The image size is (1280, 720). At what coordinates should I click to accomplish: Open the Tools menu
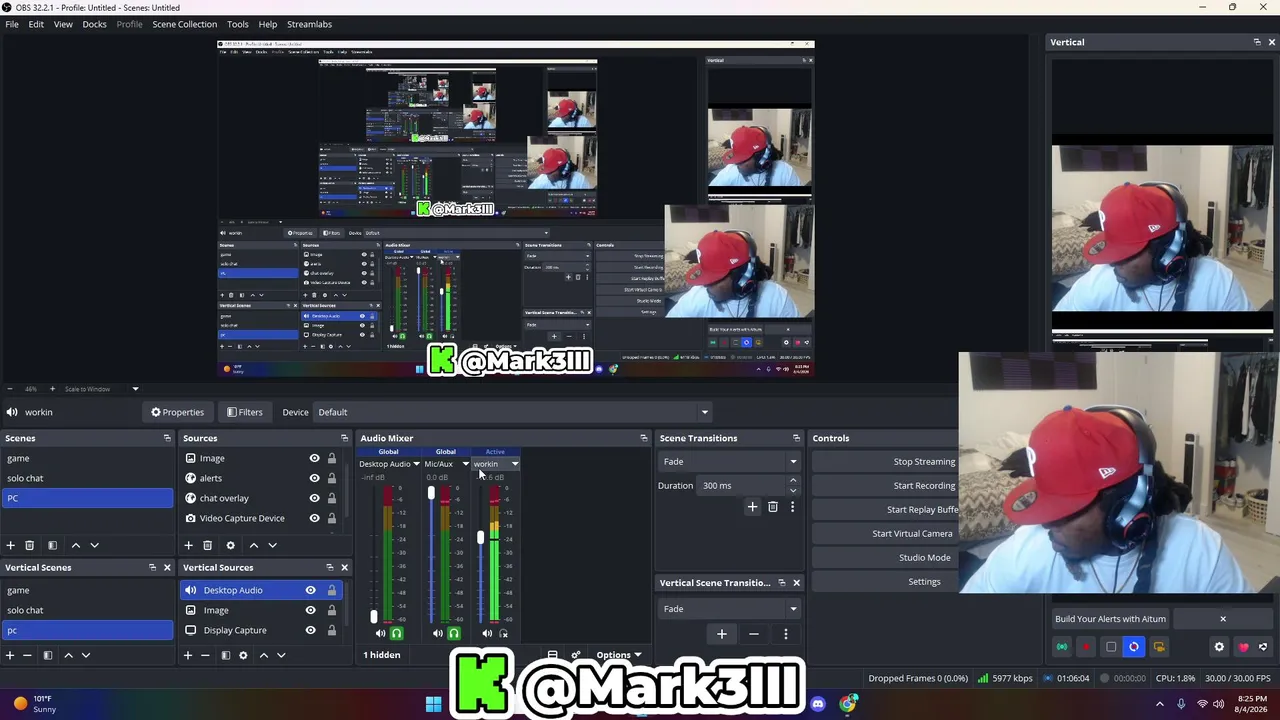(237, 24)
